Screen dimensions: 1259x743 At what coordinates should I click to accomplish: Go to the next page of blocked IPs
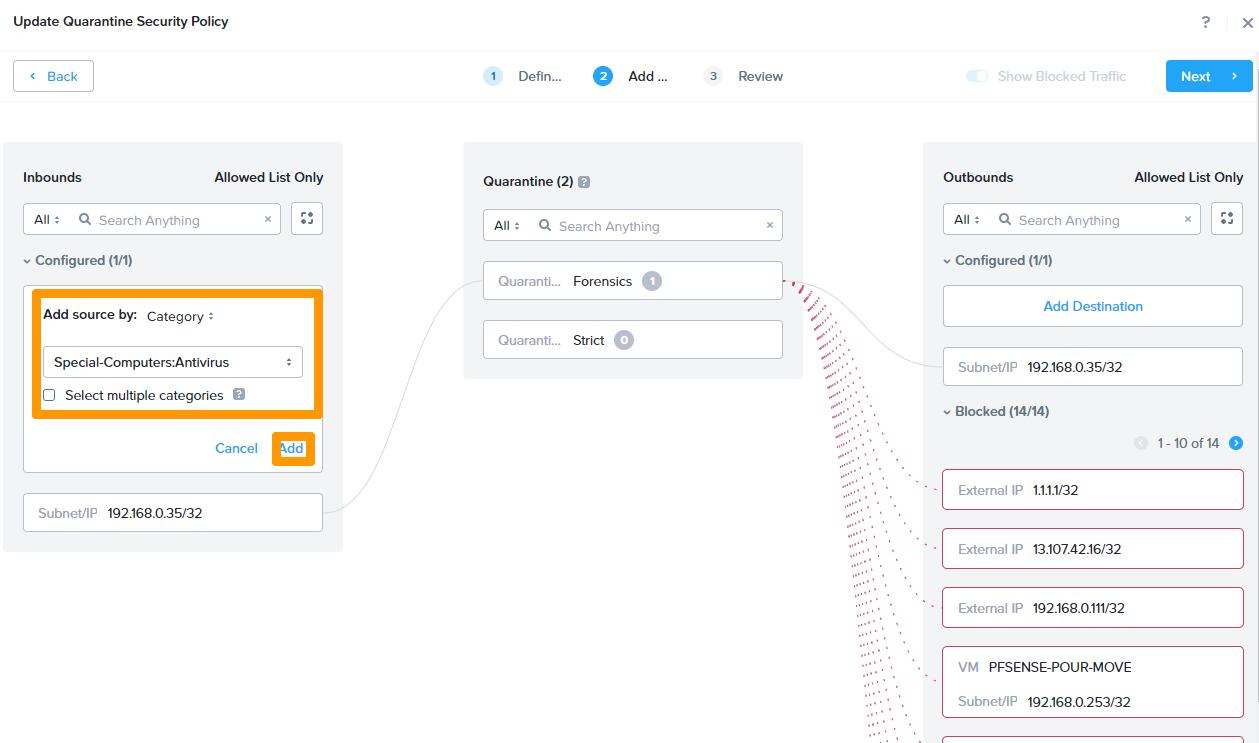[1235, 442]
